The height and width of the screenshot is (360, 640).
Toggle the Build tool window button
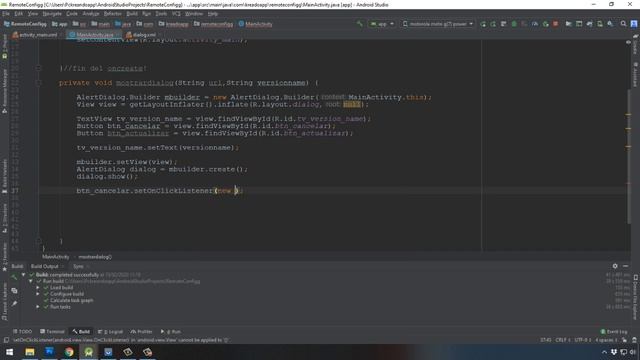[x=81, y=331]
